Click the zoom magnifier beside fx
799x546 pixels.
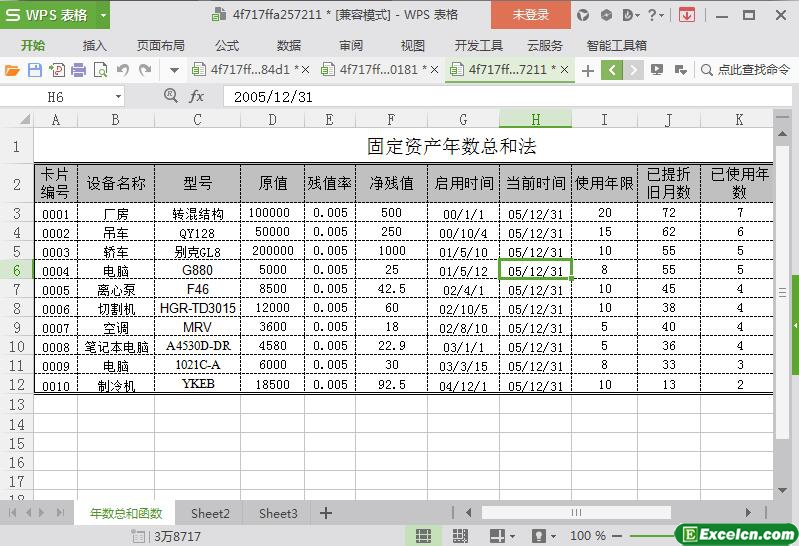(171, 95)
